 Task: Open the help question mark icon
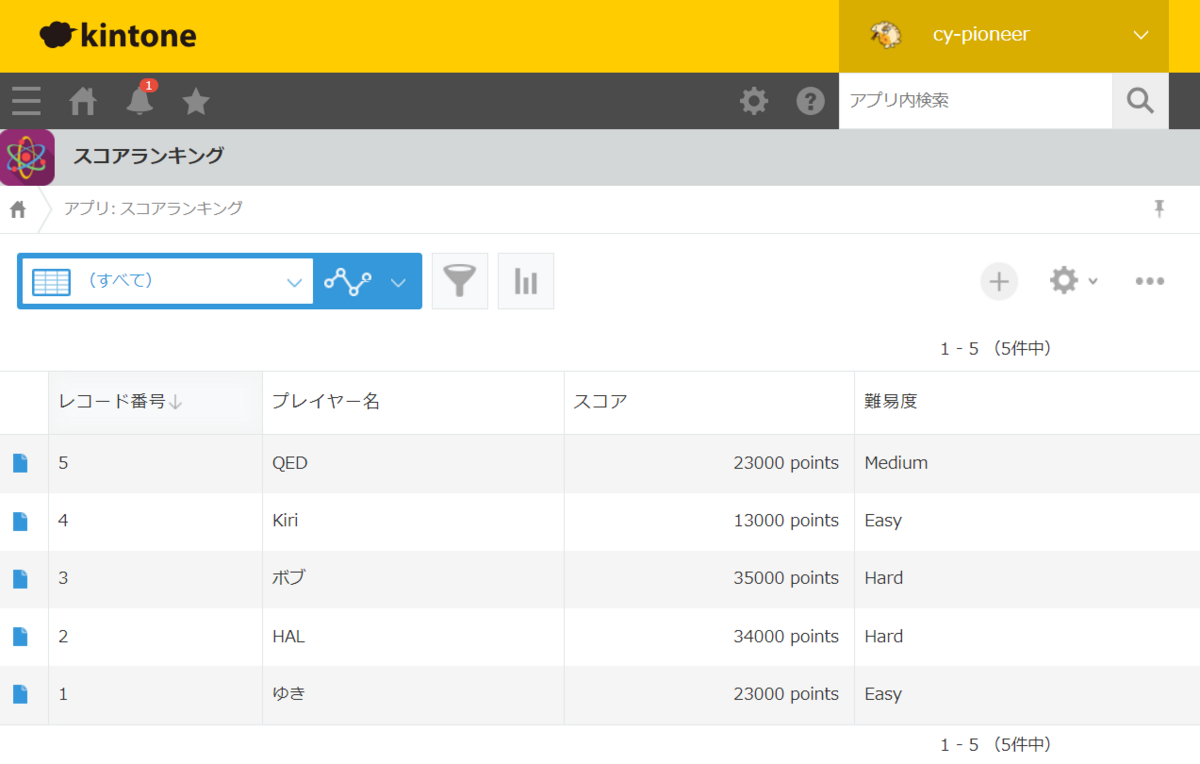click(810, 101)
